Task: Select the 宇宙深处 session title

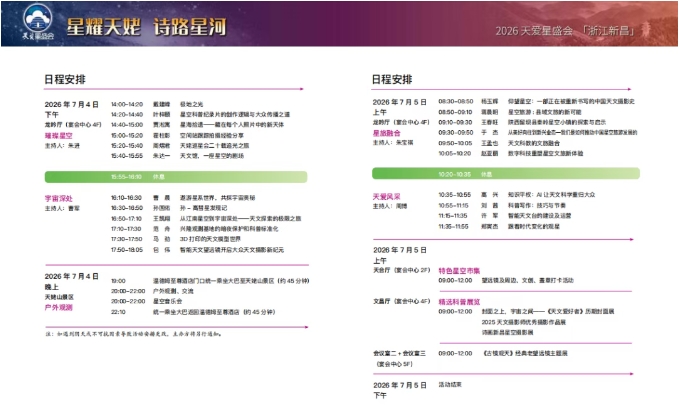Action: click(x=59, y=199)
